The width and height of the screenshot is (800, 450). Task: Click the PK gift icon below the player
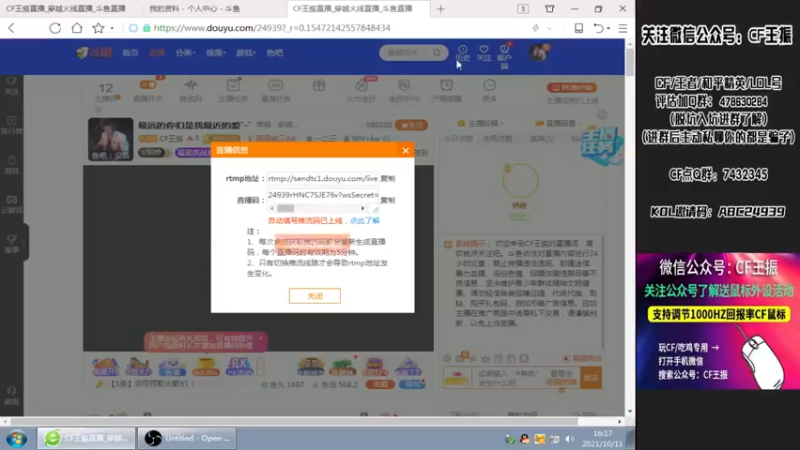(x=239, y=366)
